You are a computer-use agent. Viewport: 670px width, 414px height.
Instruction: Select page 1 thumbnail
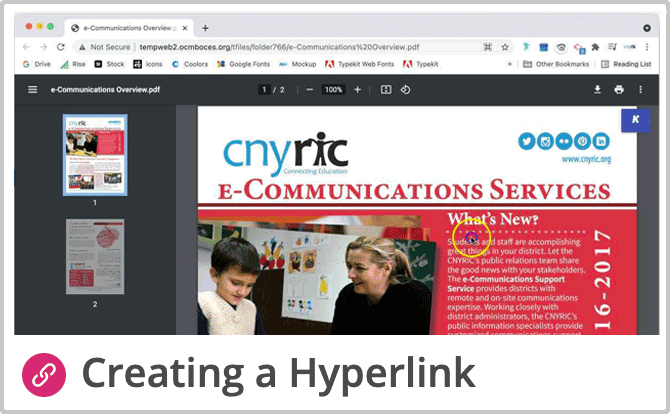95,155
